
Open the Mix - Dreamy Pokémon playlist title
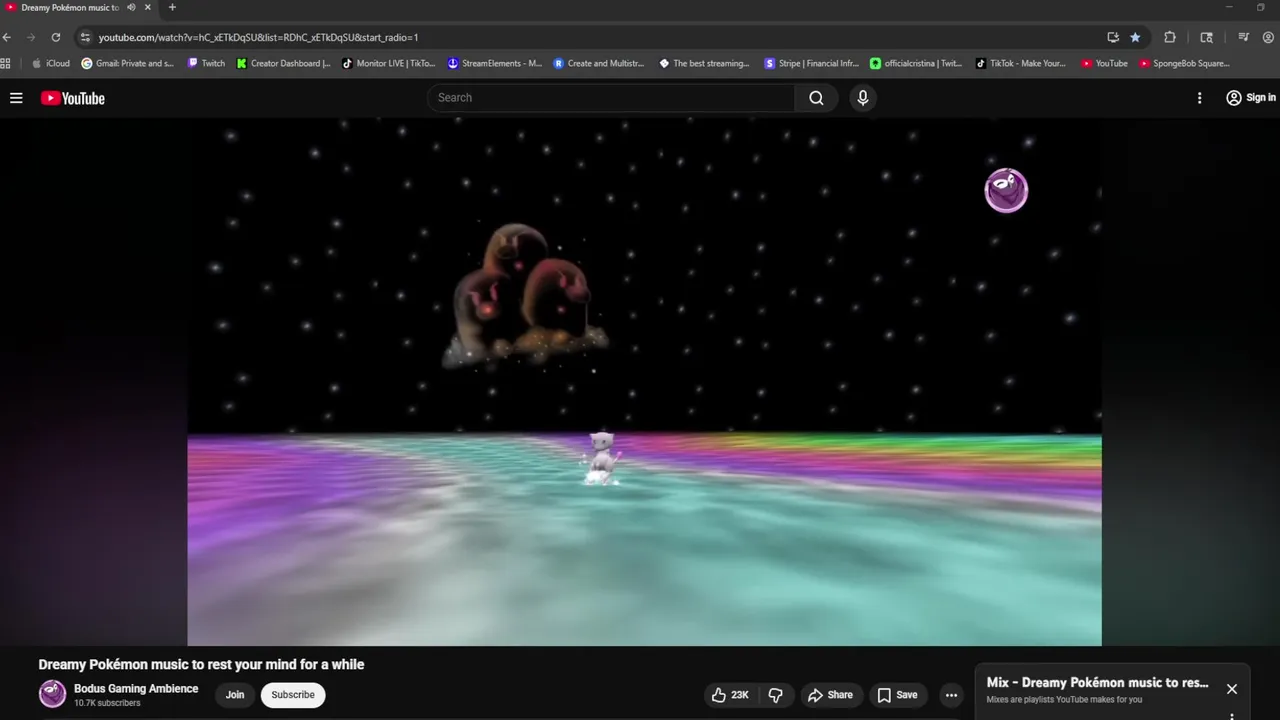(1097, 683)
